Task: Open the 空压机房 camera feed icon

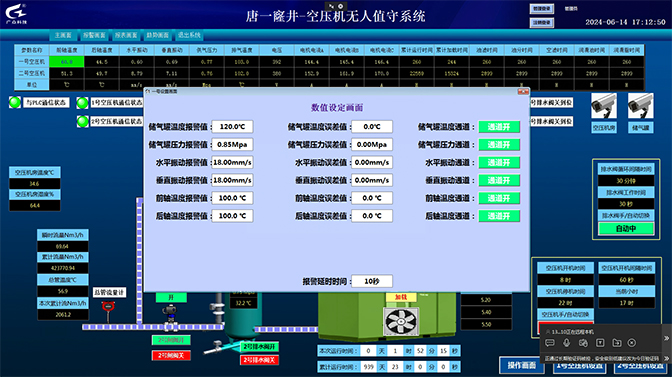Action: (x=604, y=105)
